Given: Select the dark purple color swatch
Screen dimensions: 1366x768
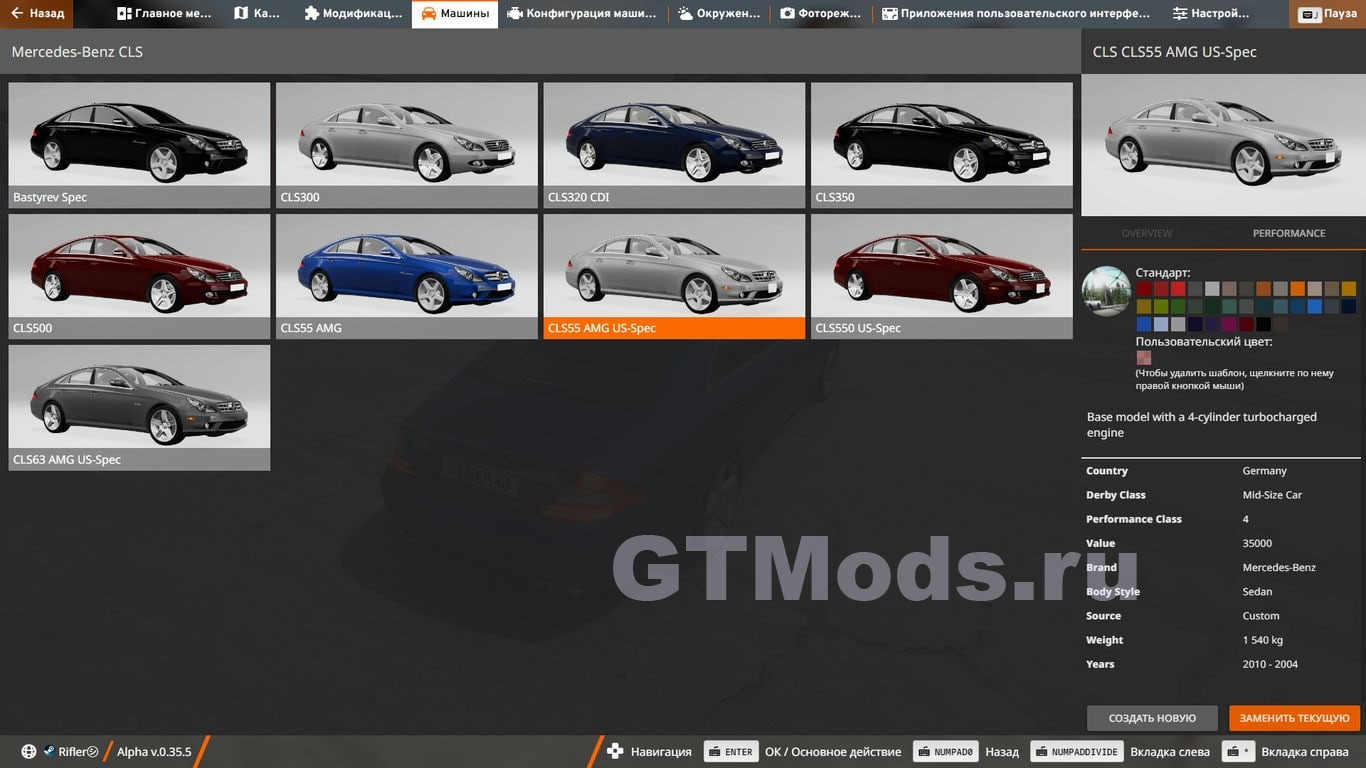Looking at the screenshot, I should [x=1213, y=324].
